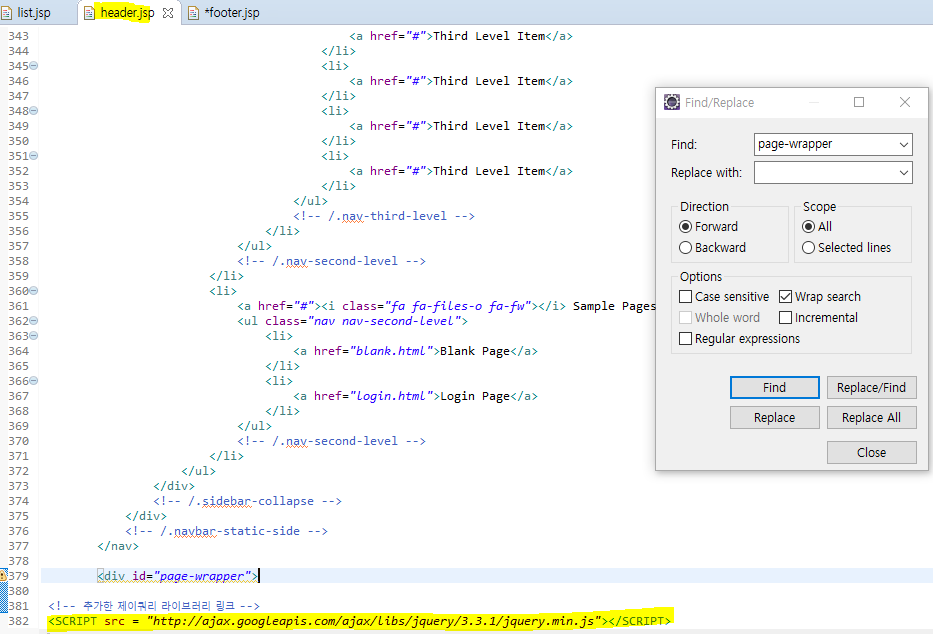Click the warning marker on line 379
The image size is (933, 634).
pyautogui.click(x=3, y=576)
